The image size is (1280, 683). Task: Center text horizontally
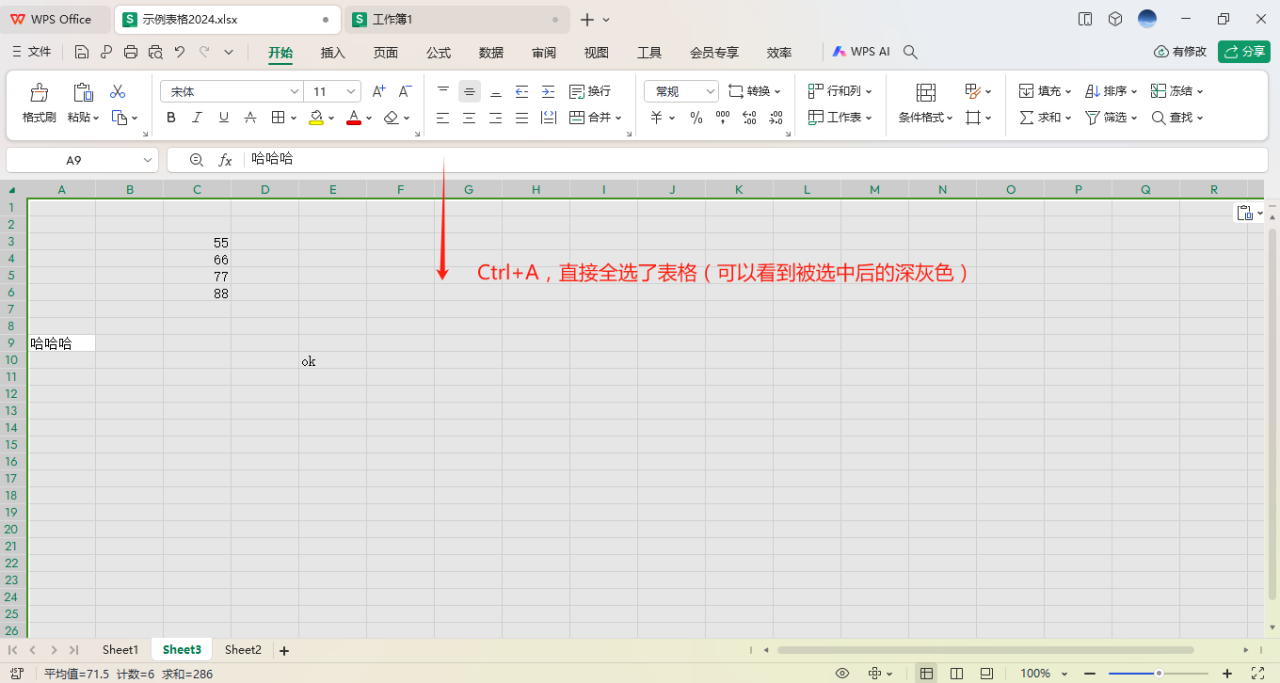click(x=469, y=118)
